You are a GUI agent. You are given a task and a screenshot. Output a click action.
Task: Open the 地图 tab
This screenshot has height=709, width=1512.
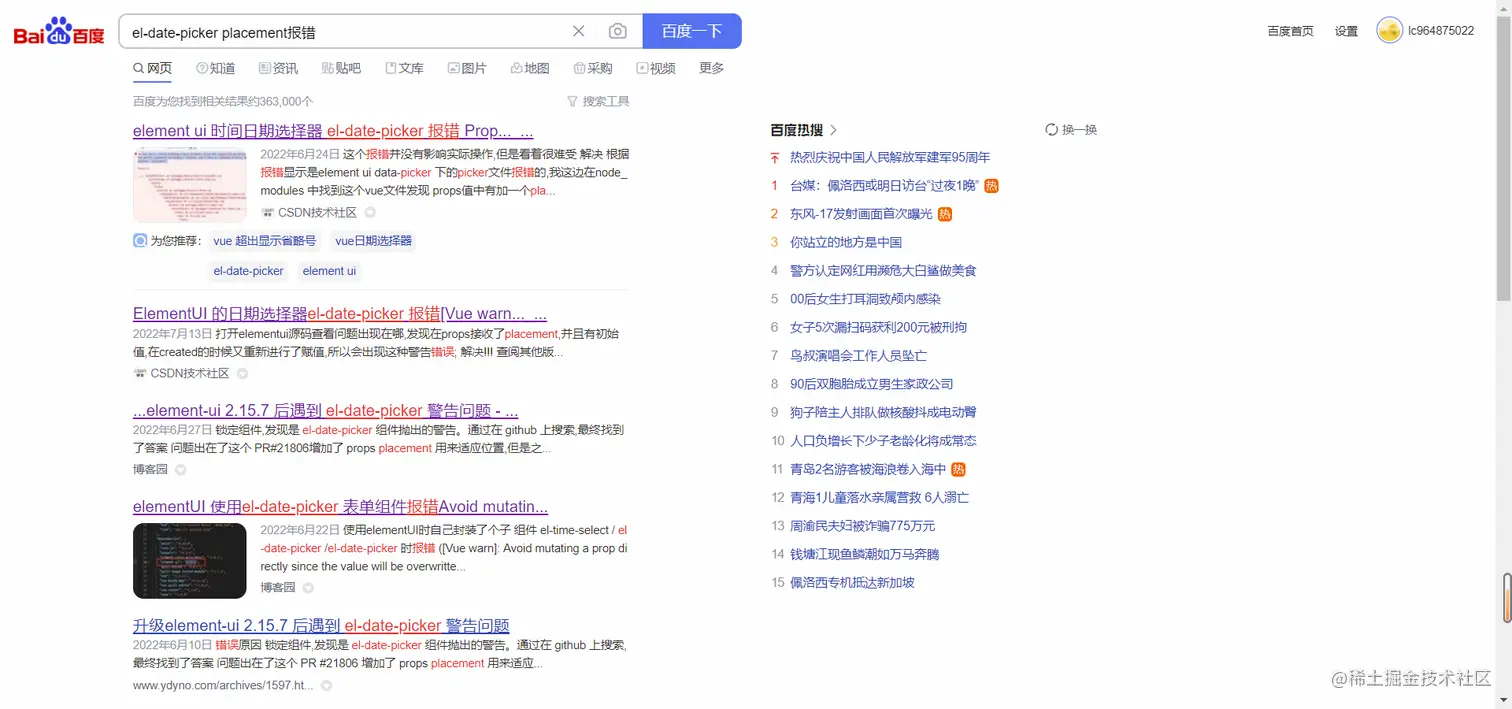pyautogui.click(x=530, y=68)
